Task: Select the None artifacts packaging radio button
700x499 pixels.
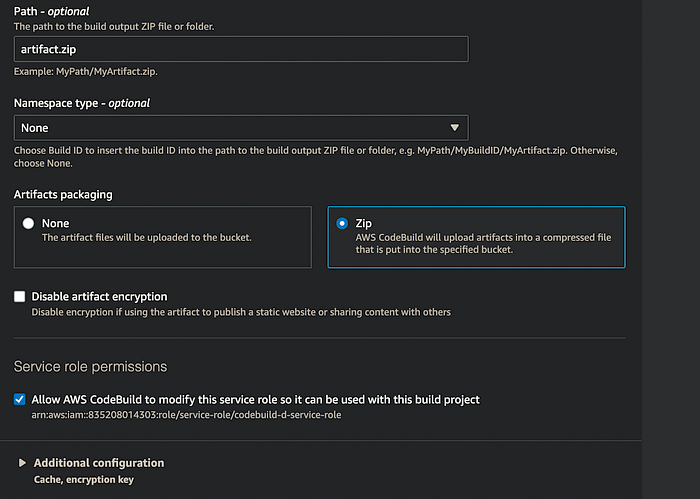Action: pyautogui.click(x=29, y=224)
